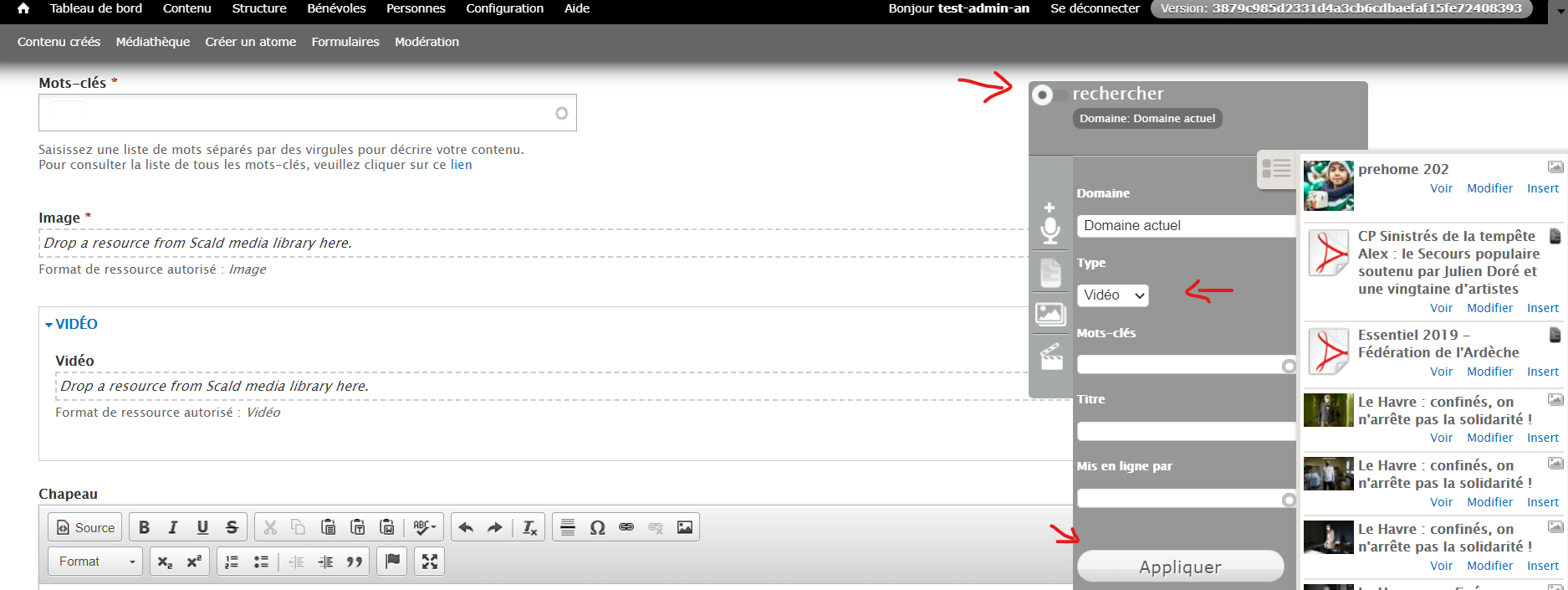
Task: Click Insert for prehome 202 item
Action: [x=1542, y=188]
